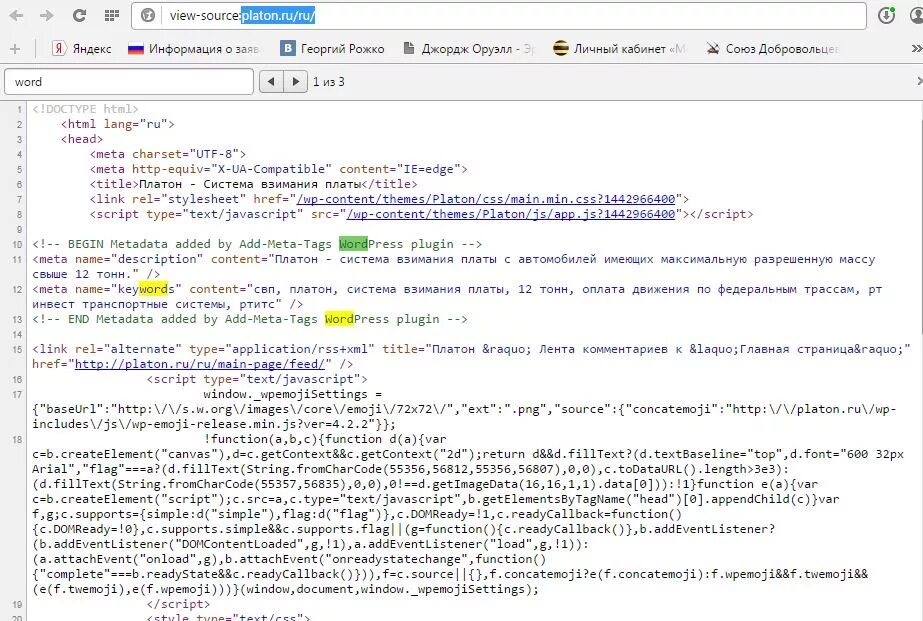This screenshot has width=923, height=621.
Task: Click highlighted Word on line 13
Action: click(339, 319)
